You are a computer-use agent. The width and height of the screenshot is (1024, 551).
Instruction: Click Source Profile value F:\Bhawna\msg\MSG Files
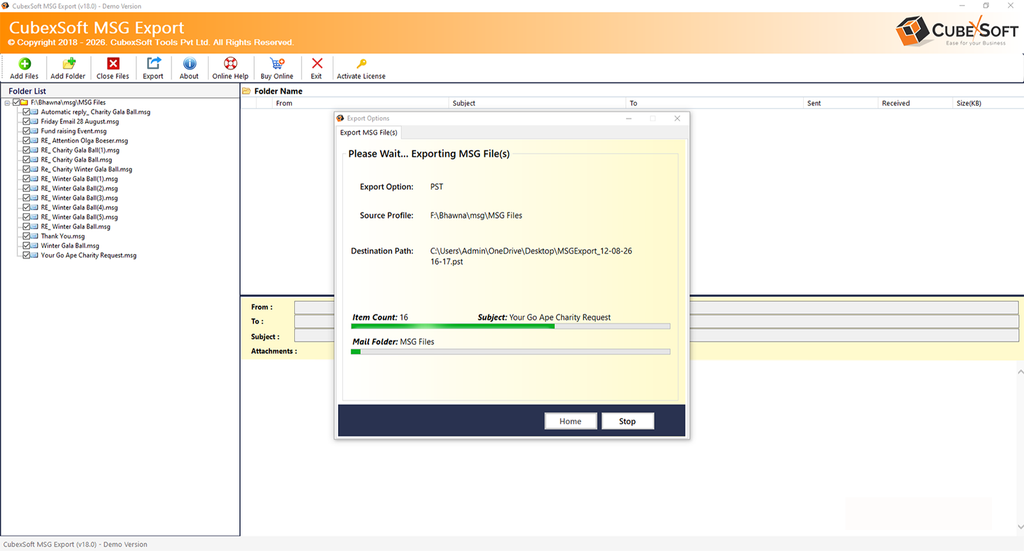click(476, 215)
